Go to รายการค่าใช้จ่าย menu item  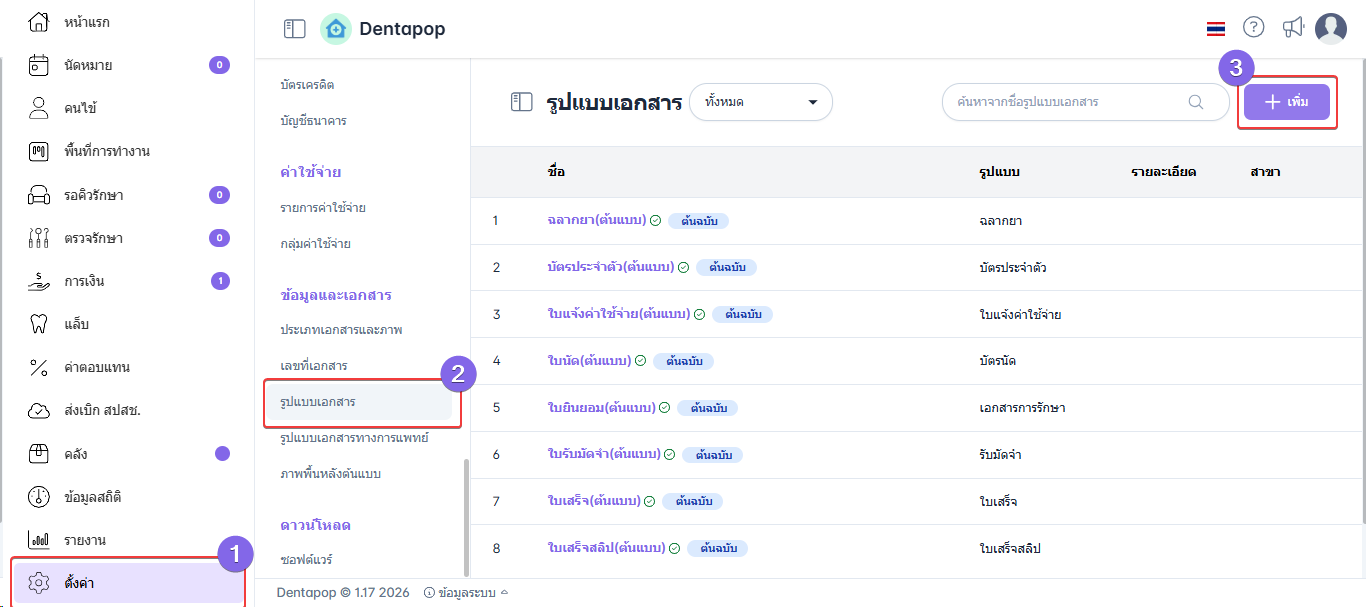(x=322, y=207)
